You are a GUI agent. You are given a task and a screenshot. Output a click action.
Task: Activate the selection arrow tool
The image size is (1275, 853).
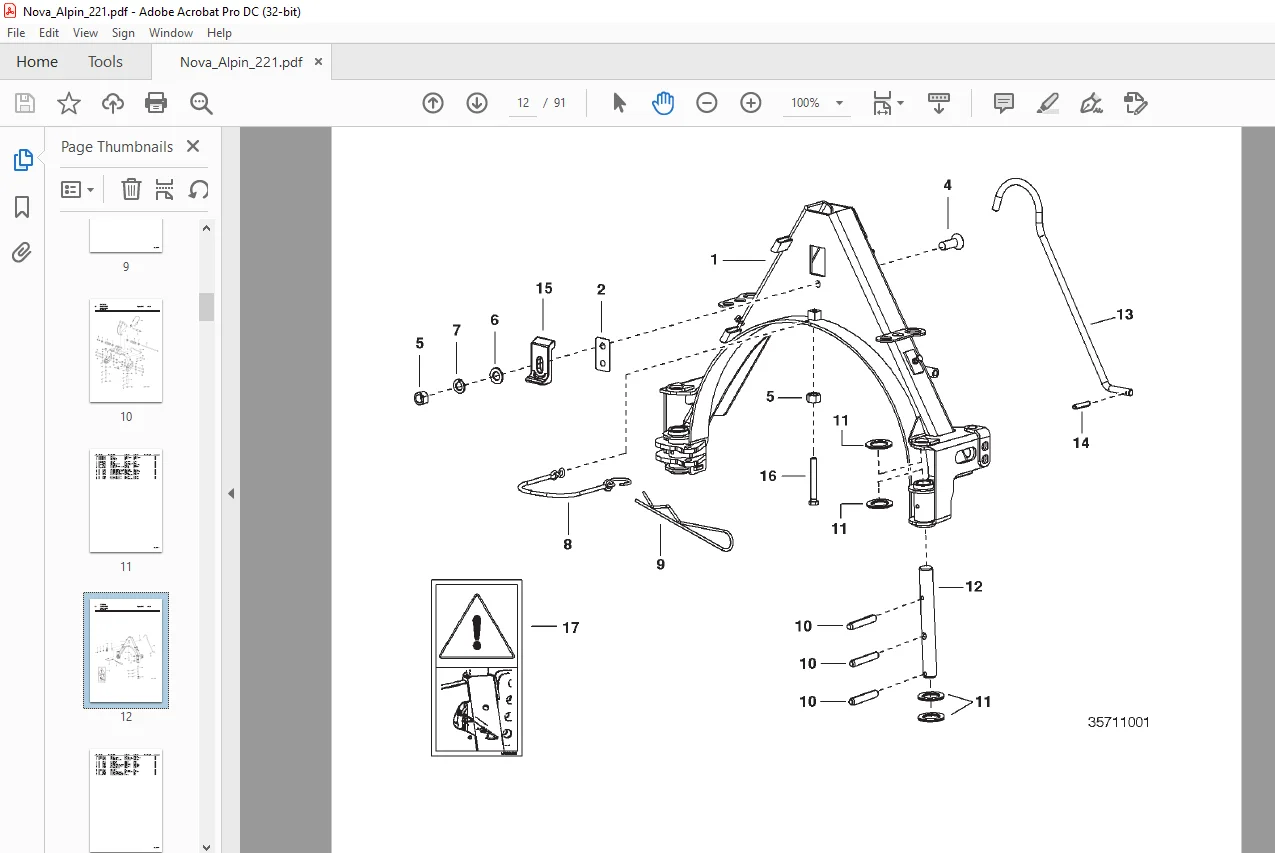(x=619, y=103)
